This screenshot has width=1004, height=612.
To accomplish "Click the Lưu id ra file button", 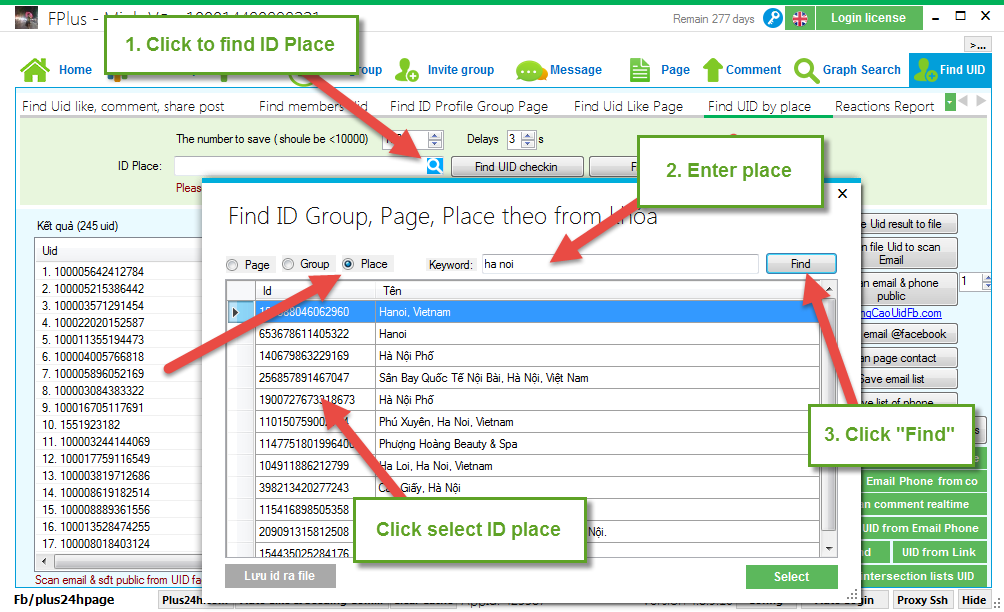I will coord(280,576).
